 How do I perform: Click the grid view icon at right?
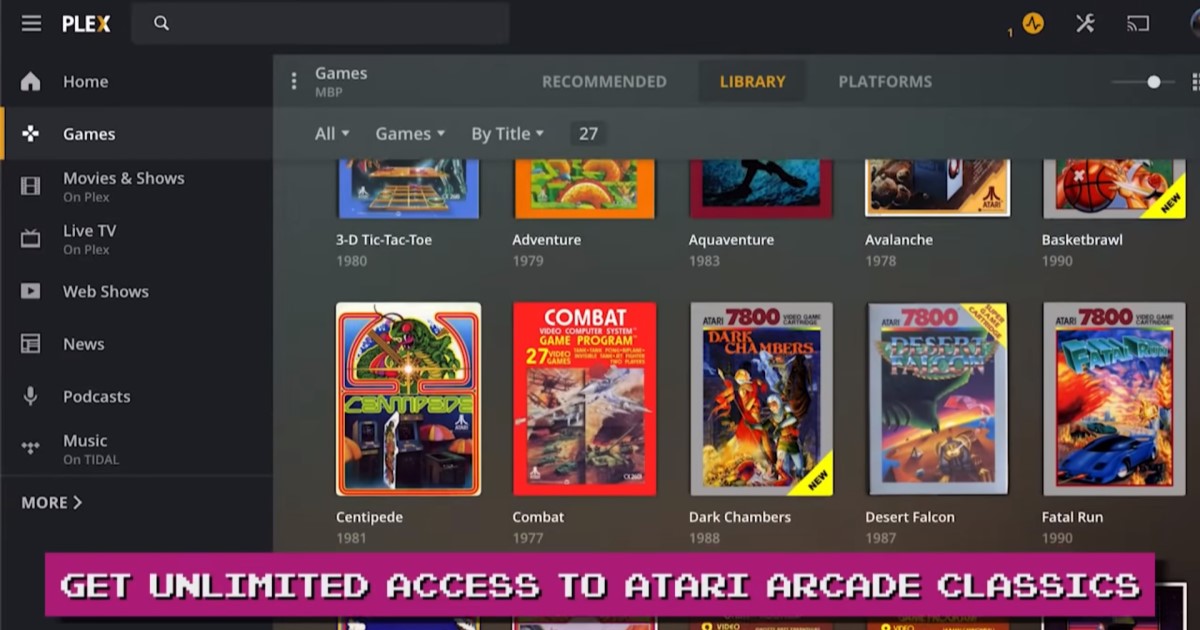coord(1194,82)
